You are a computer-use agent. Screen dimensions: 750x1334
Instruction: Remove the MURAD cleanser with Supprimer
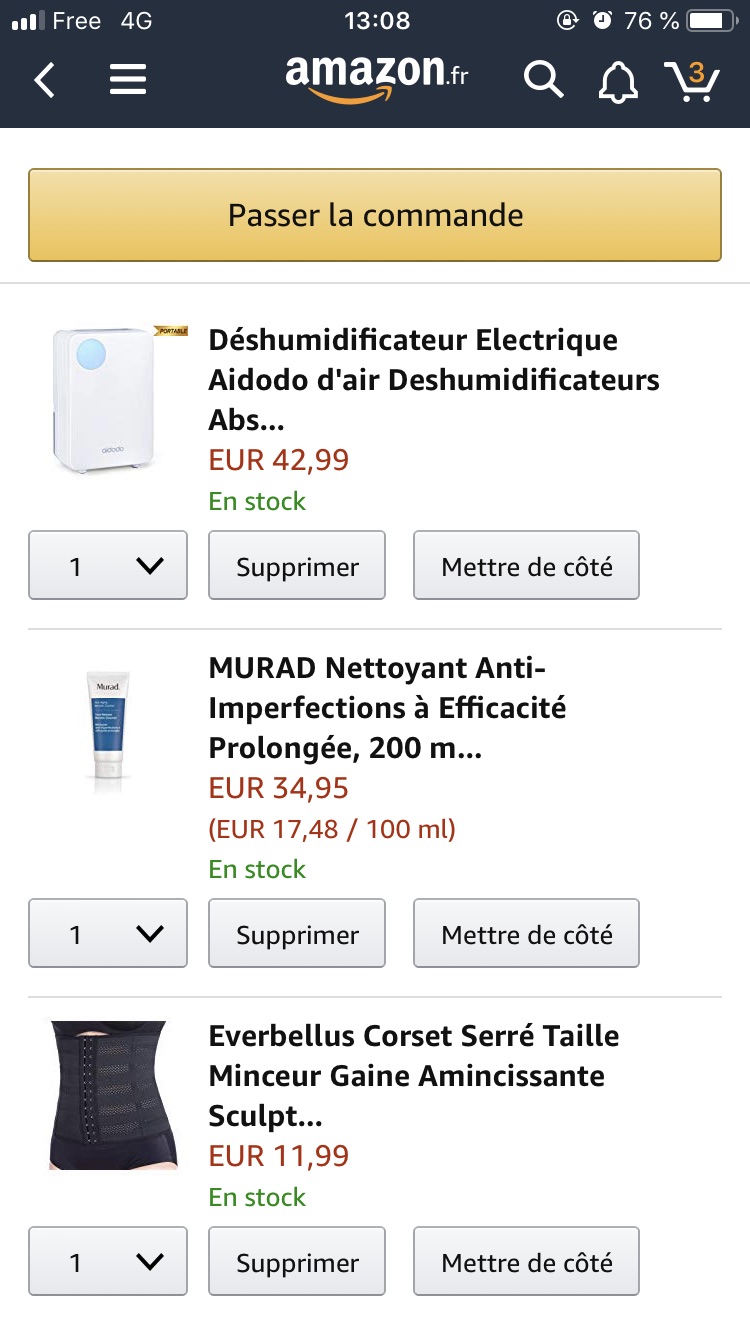pyautogui.click(x=297, y=933)
